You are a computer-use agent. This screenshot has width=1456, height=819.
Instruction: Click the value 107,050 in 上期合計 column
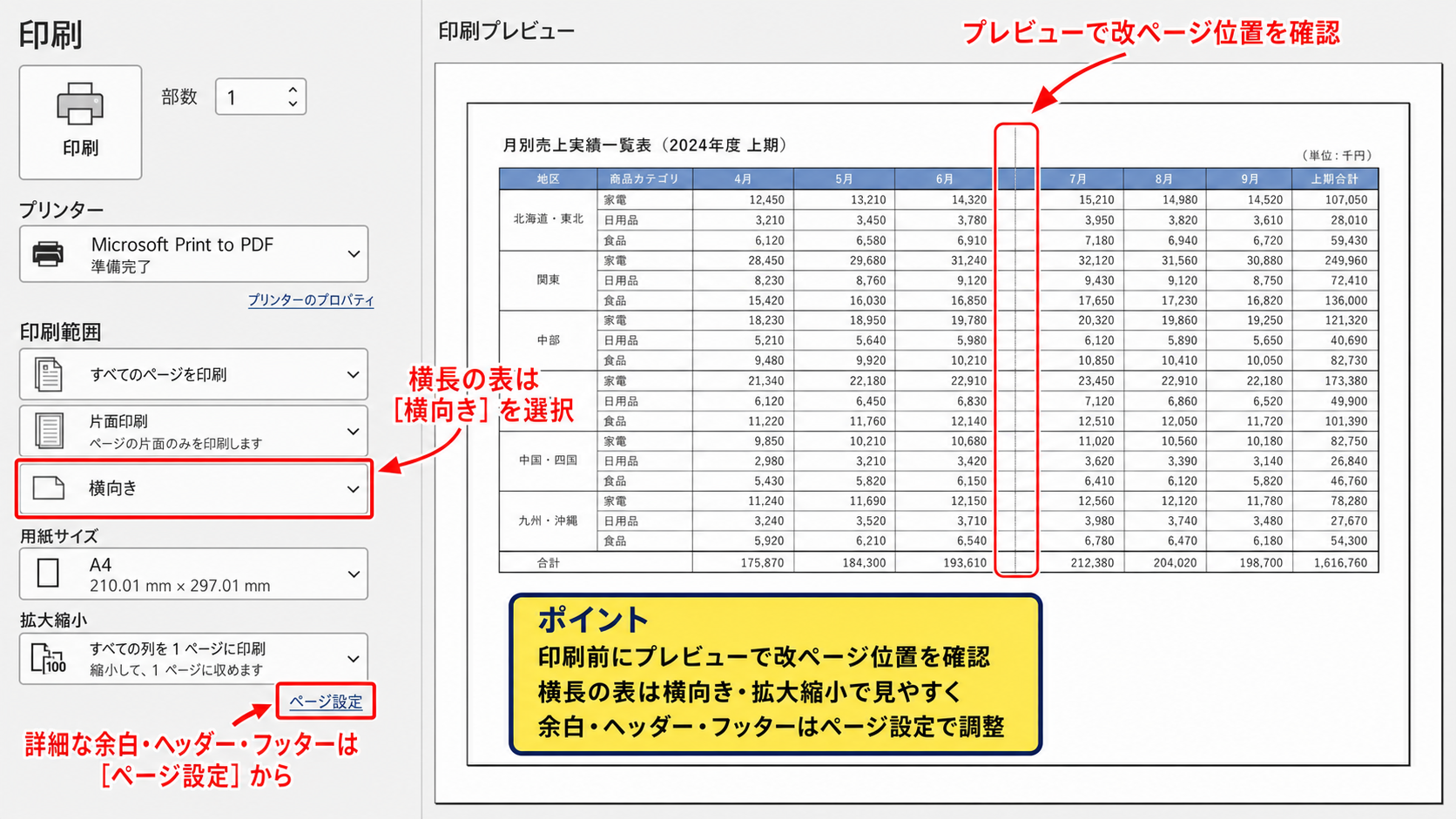[1345, 200]
